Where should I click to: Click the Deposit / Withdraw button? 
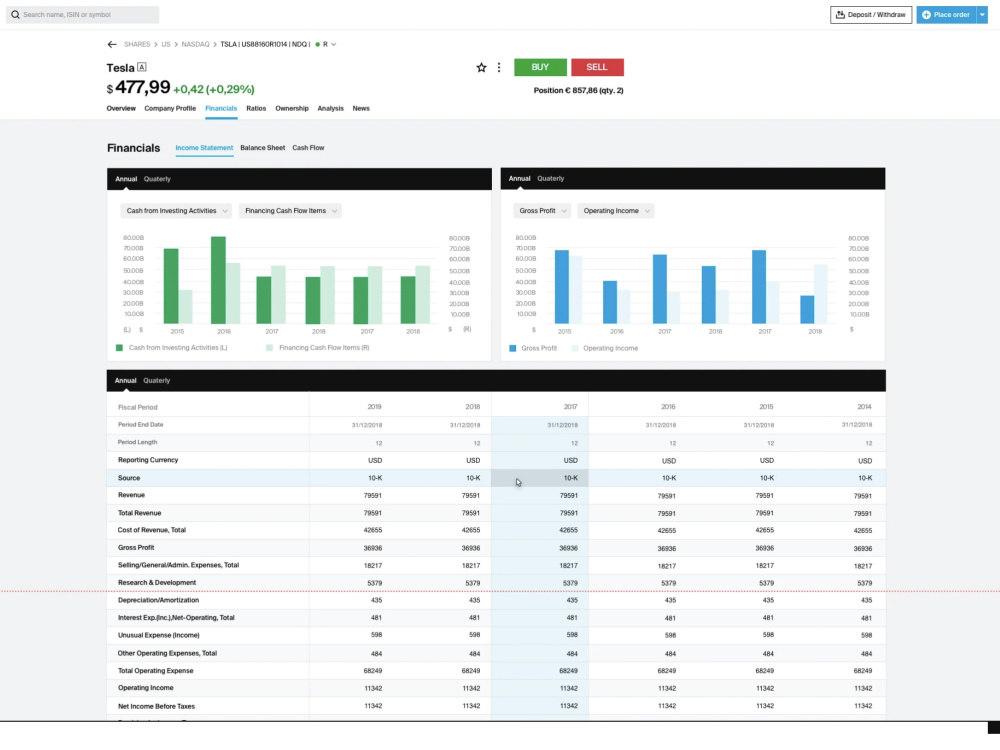871,15
